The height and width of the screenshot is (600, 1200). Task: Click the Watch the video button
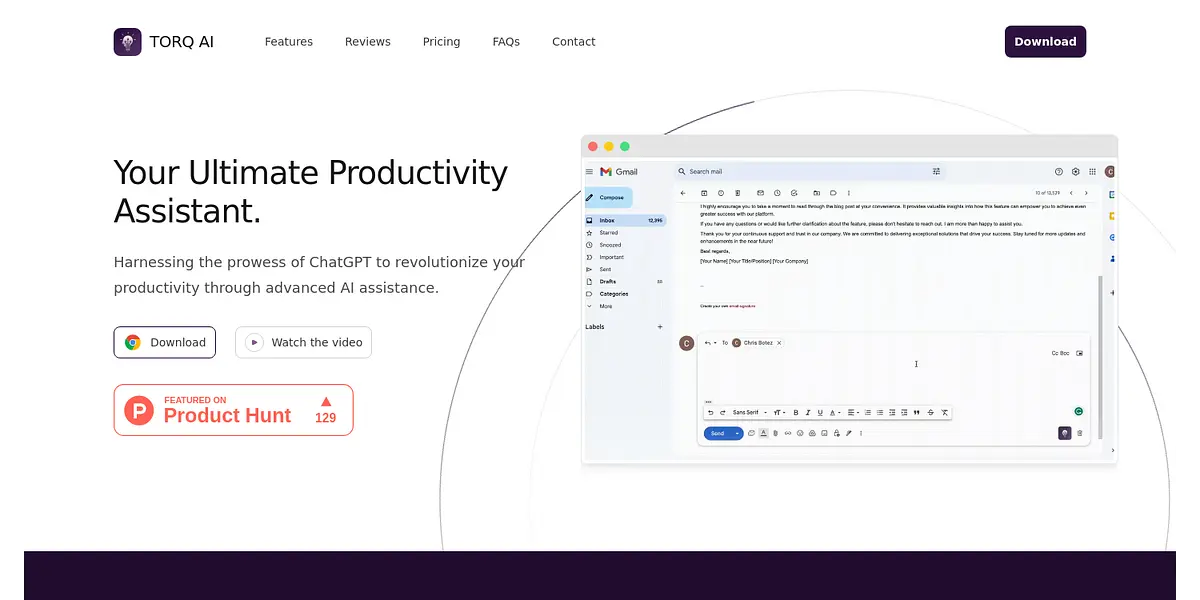pos(303,342)
